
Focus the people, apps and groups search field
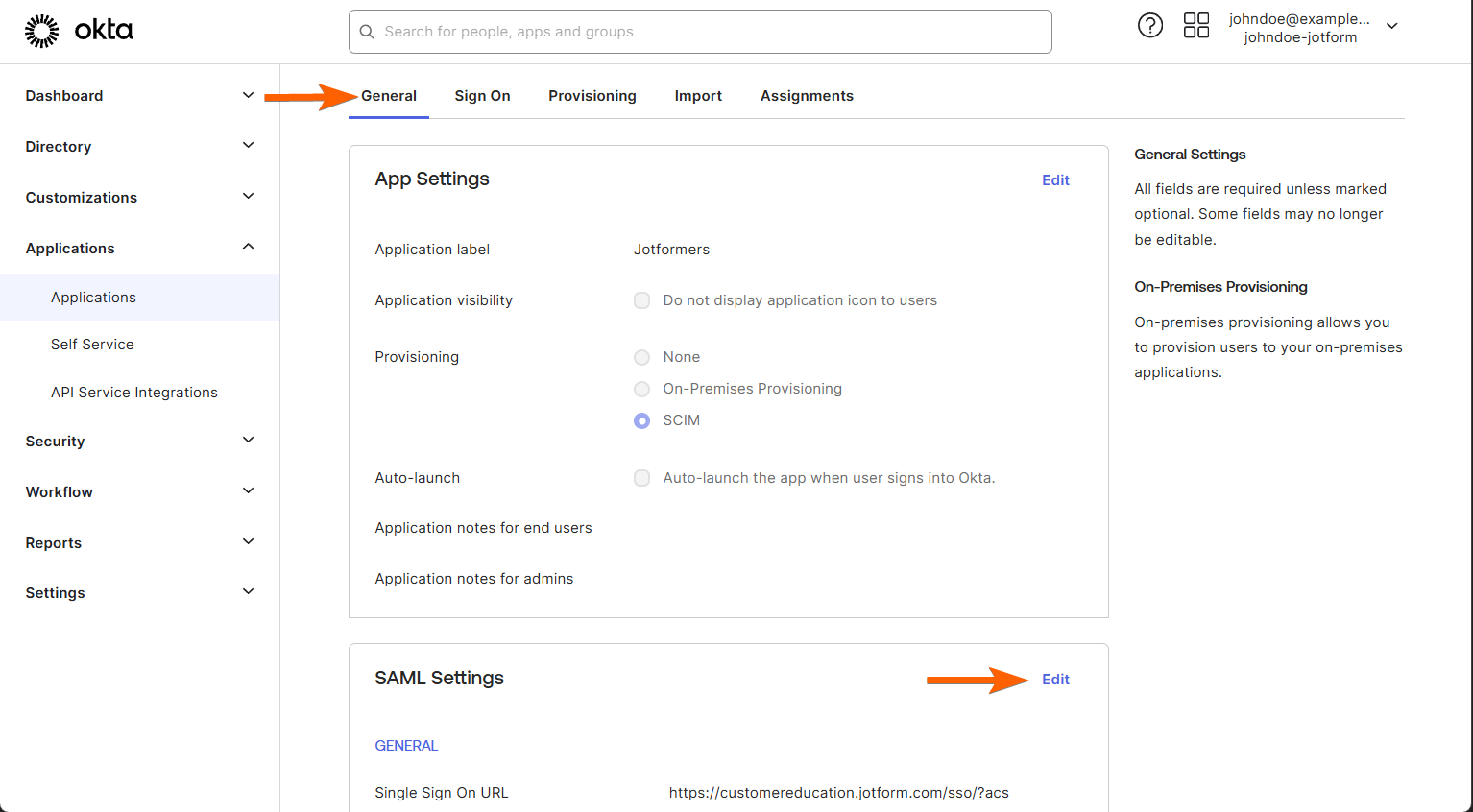711,32
